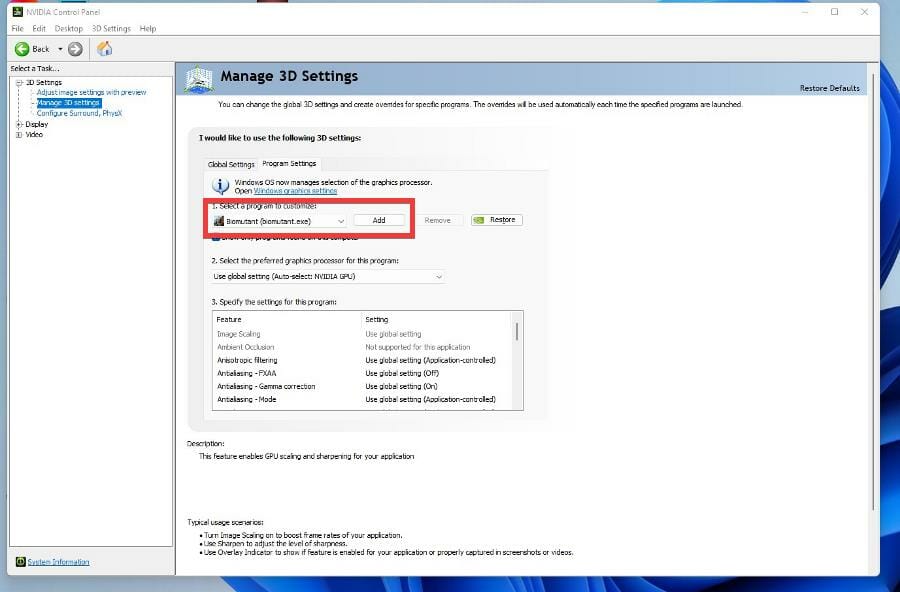Switch to the Program Settings tab
Image resolution: width=900 pixels, height=592 pixels.
[x=289, y=164]
